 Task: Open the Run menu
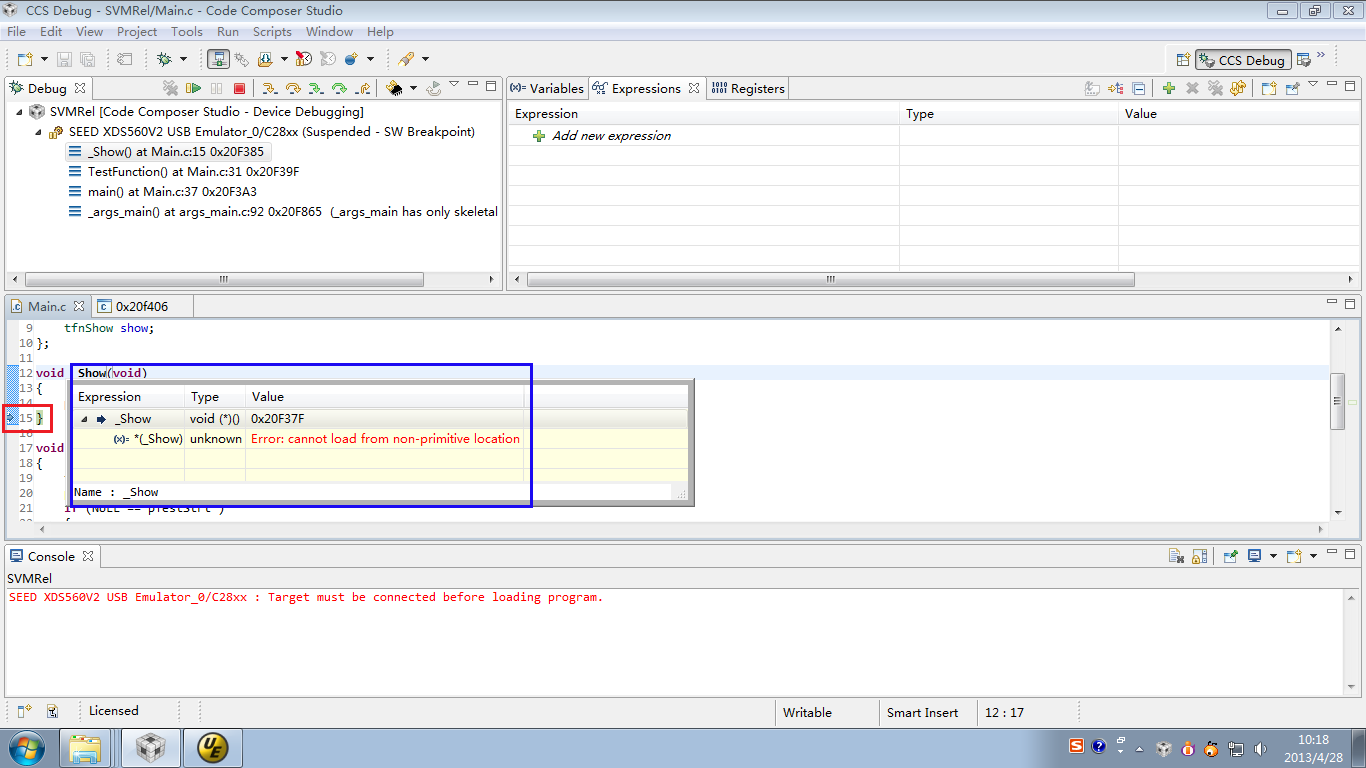[x=228, y=32]
